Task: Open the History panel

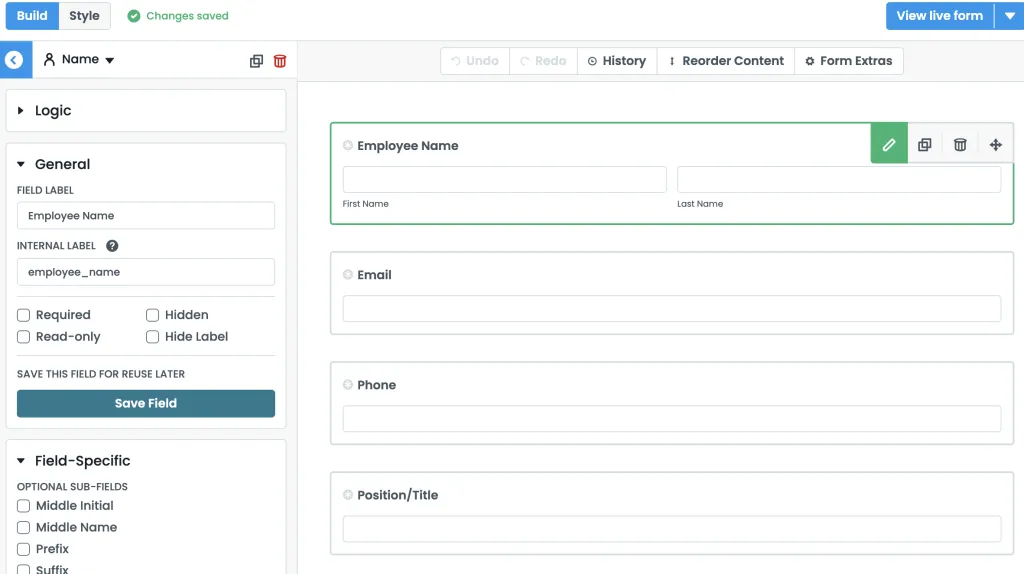Action: click(x=616, y=61)
